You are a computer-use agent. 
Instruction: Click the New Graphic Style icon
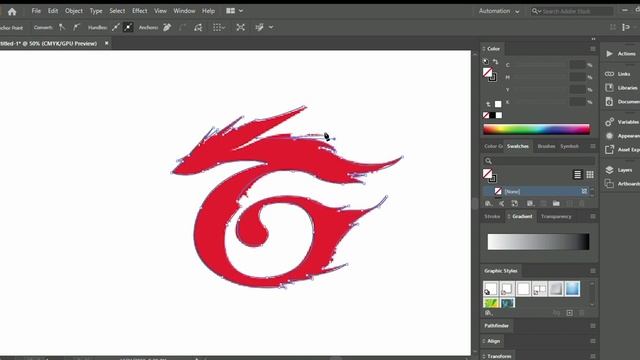coord(569,313)
